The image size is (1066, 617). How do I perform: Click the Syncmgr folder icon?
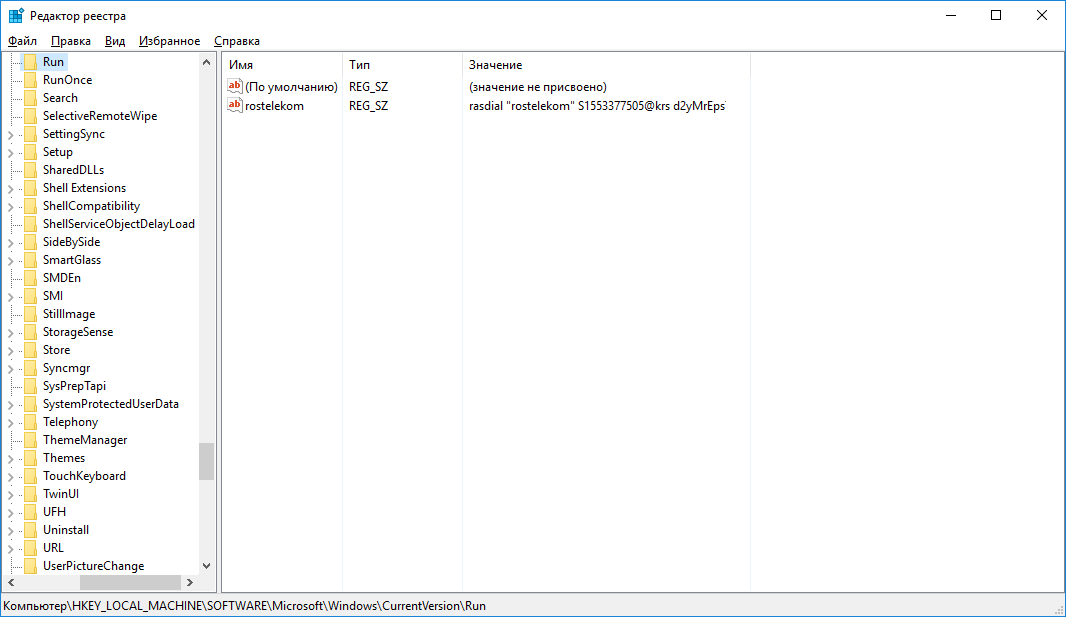tap(31, 368)
